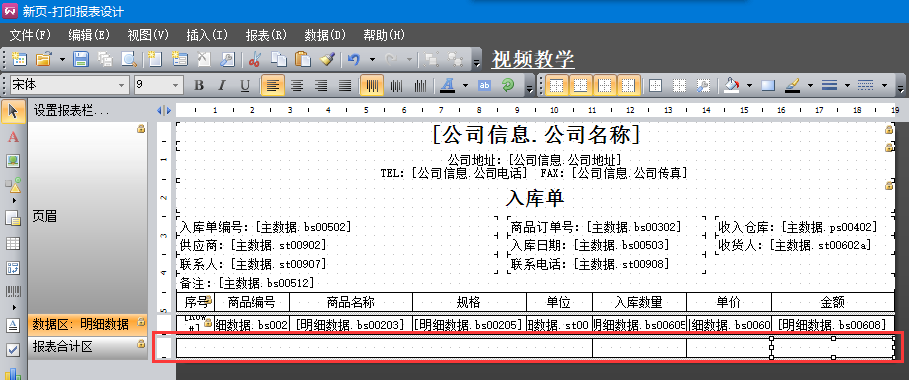Click the Save floppy disk icon
Screen dimensions: 909x380
pos(80,59)
